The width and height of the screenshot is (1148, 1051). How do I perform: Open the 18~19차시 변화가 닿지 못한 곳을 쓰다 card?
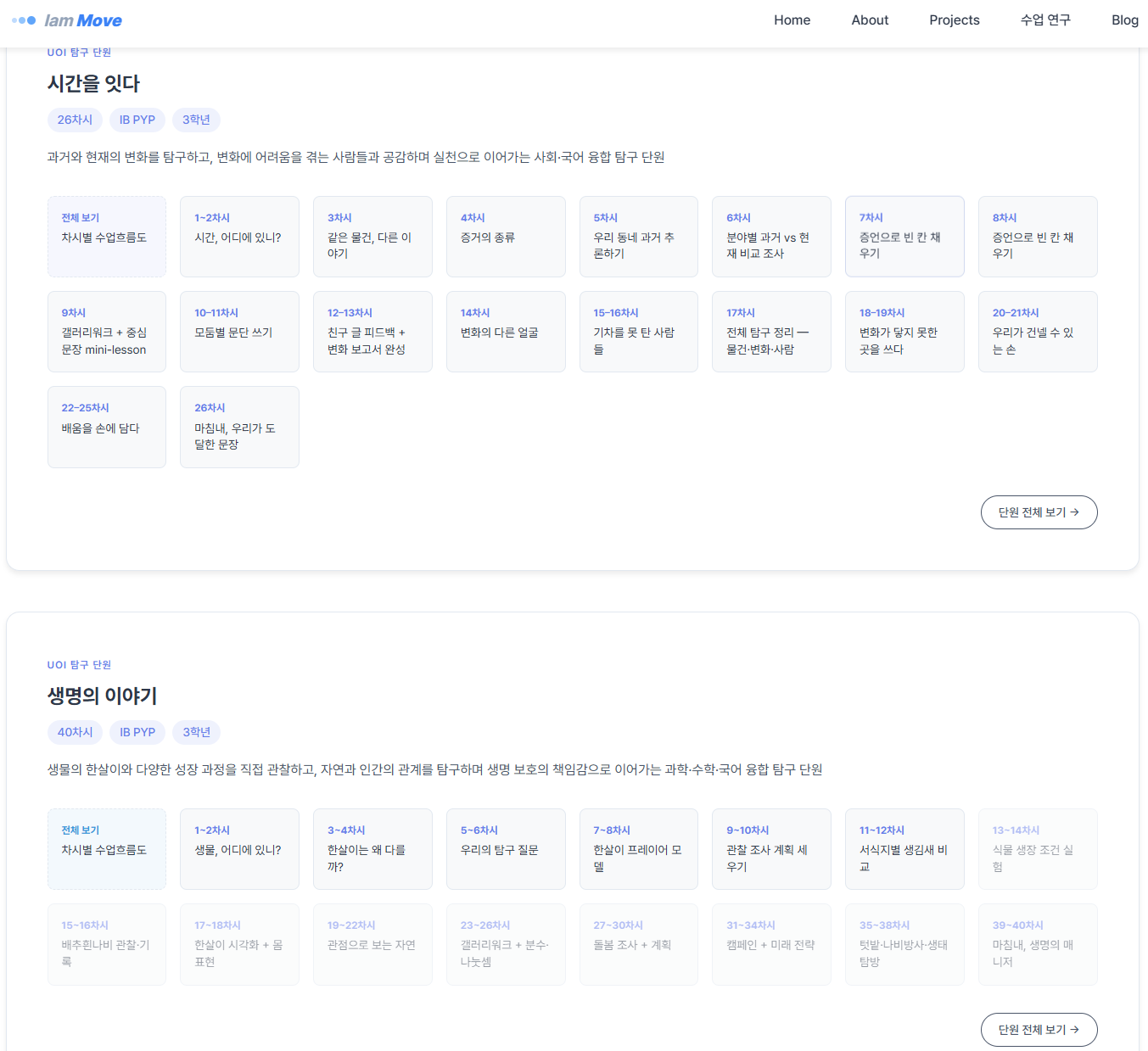(904, 332)
